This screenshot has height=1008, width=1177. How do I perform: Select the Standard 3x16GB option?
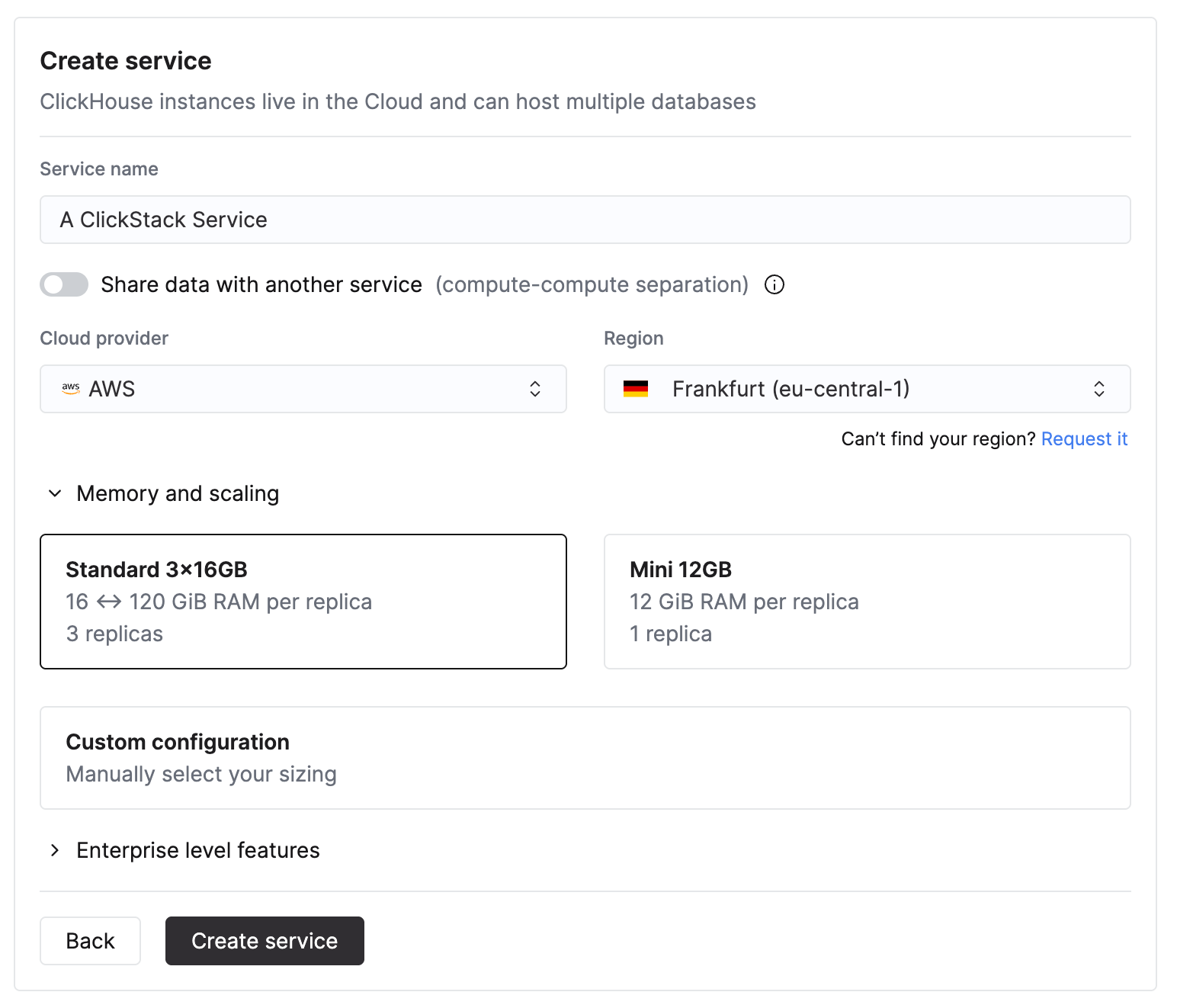(x=303, y=602)
